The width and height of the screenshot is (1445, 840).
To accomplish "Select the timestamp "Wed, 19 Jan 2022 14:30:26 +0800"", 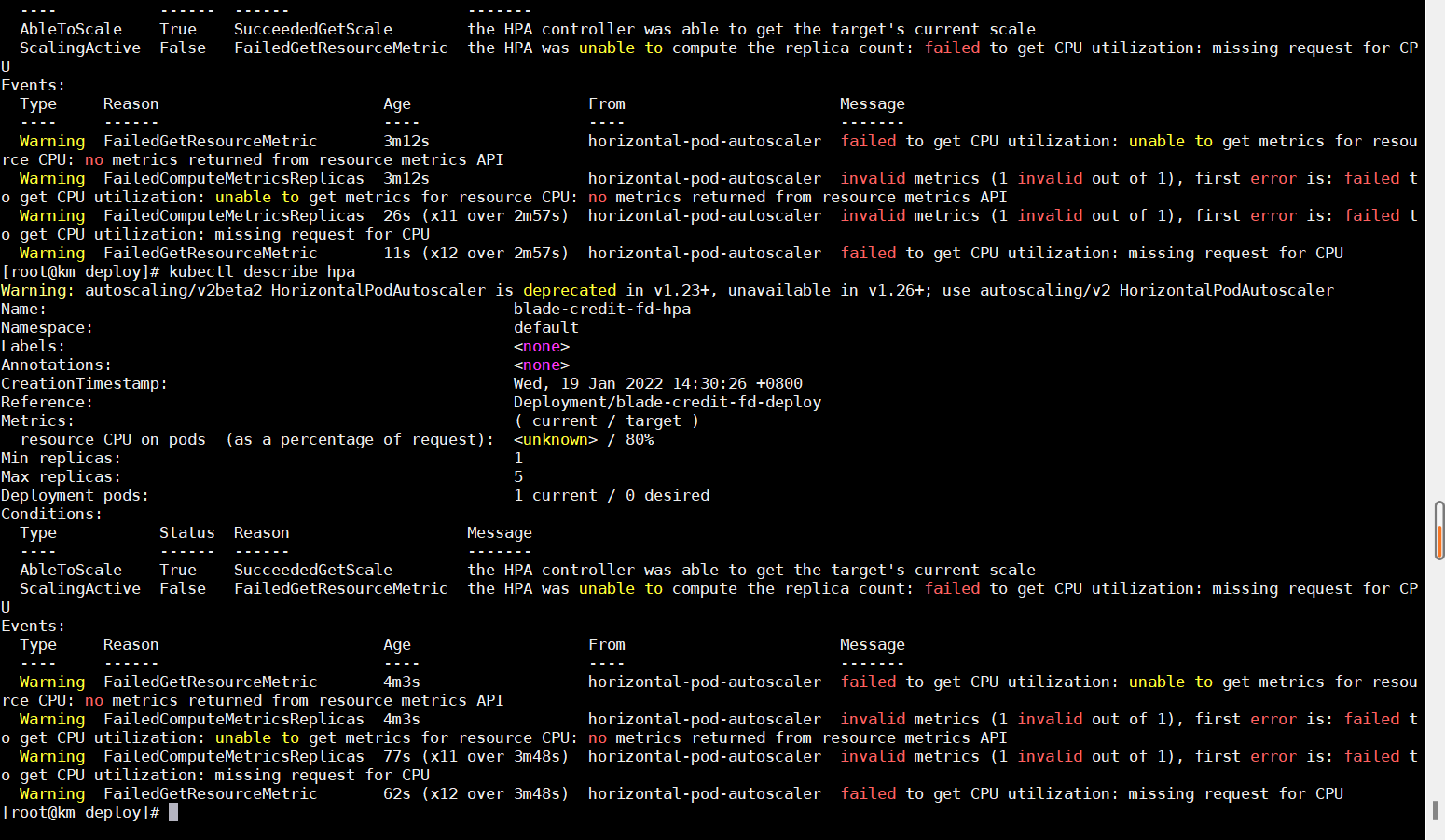I will pos(658,383).
